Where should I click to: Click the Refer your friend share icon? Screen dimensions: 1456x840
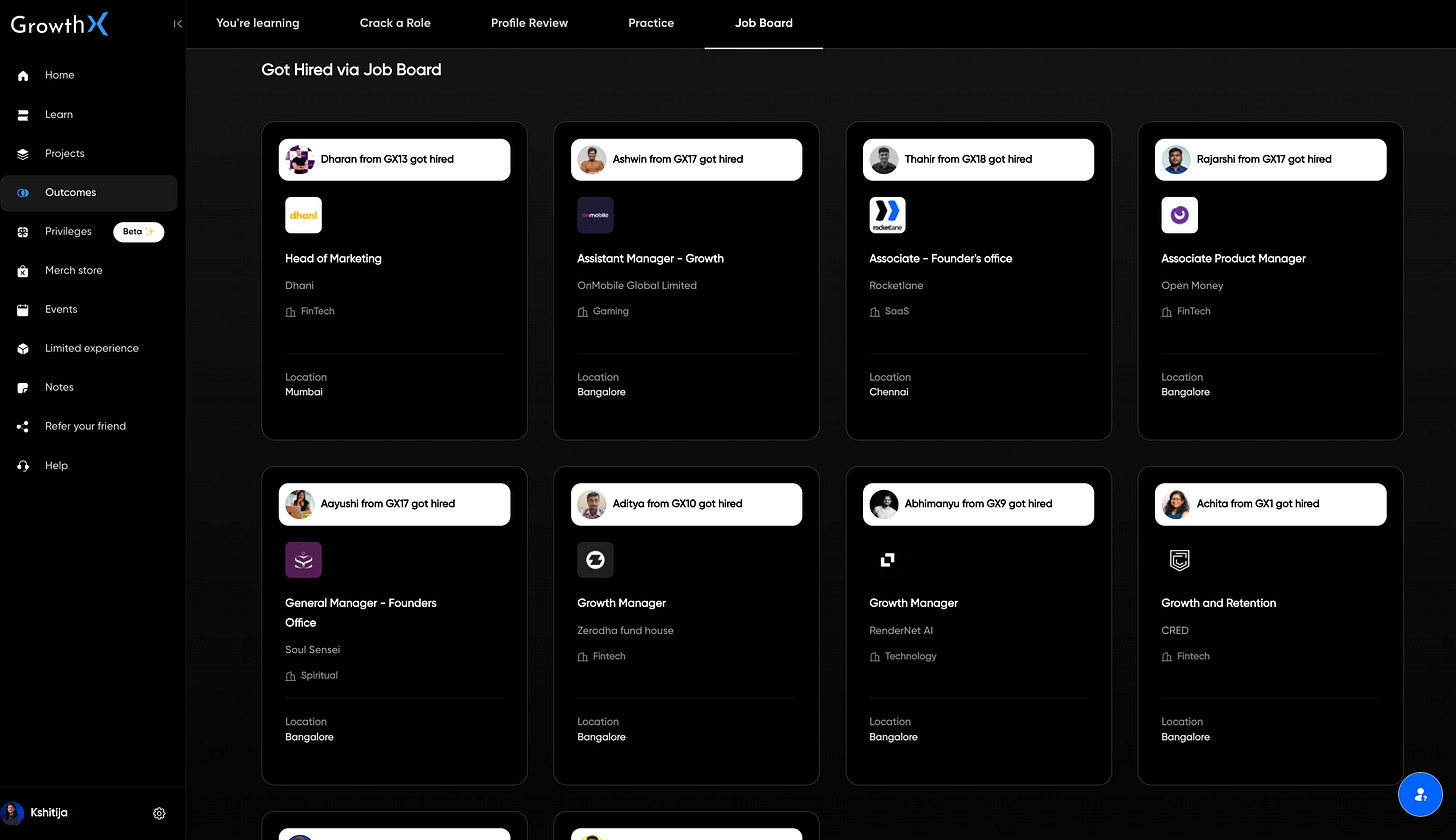click(23, 427)
